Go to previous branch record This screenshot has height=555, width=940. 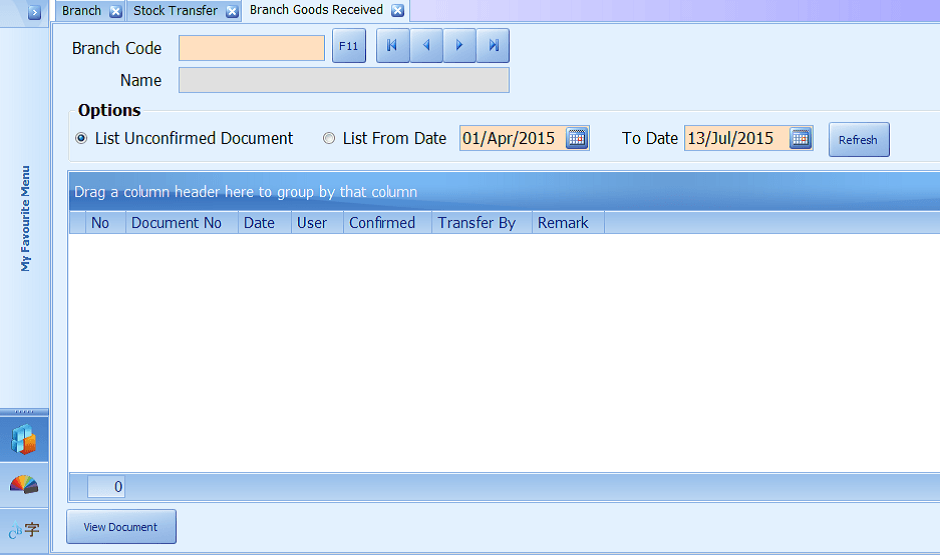[x=426, y=46]
